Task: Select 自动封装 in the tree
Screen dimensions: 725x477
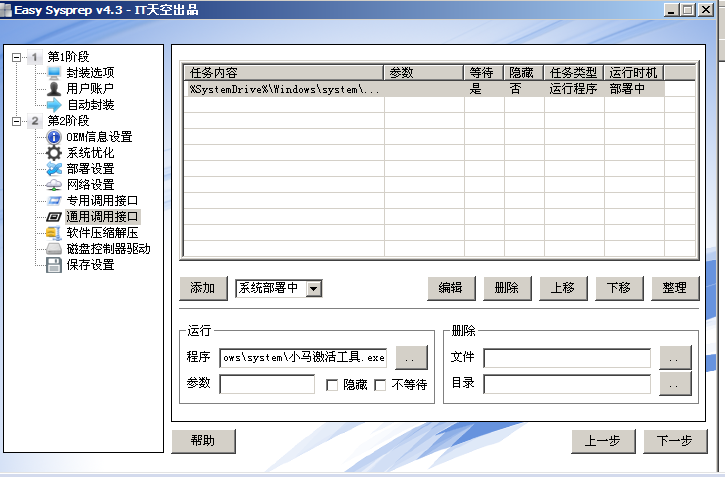Action: tap(91, 105)
